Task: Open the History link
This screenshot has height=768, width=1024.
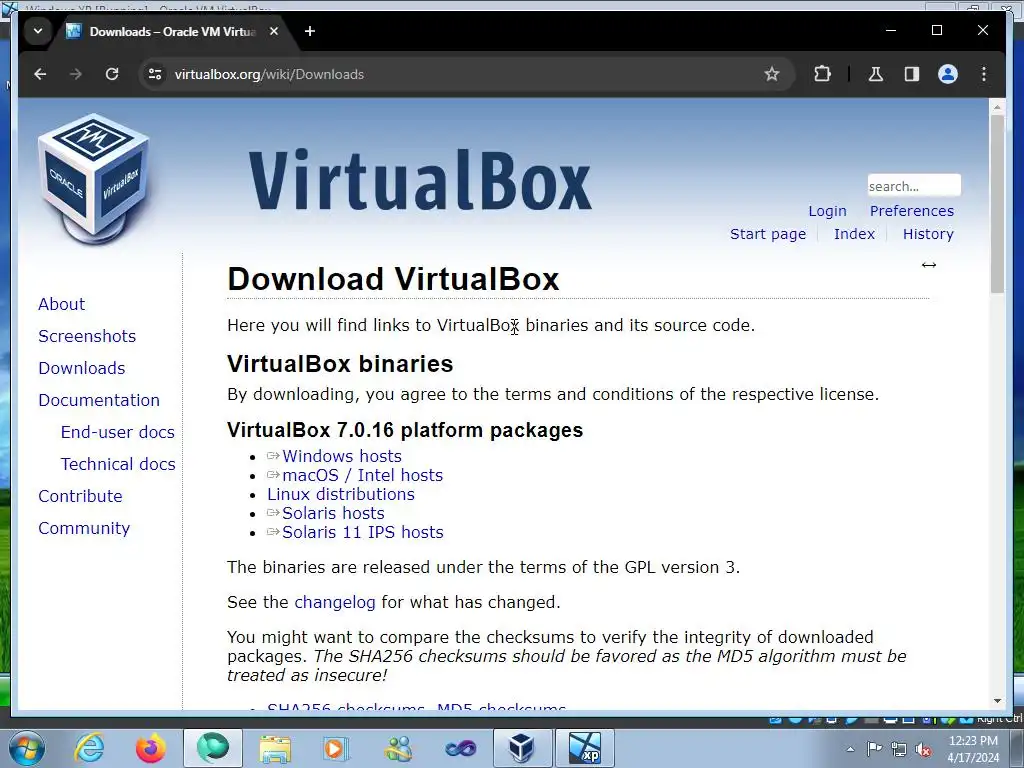Action: pos(928,234)
